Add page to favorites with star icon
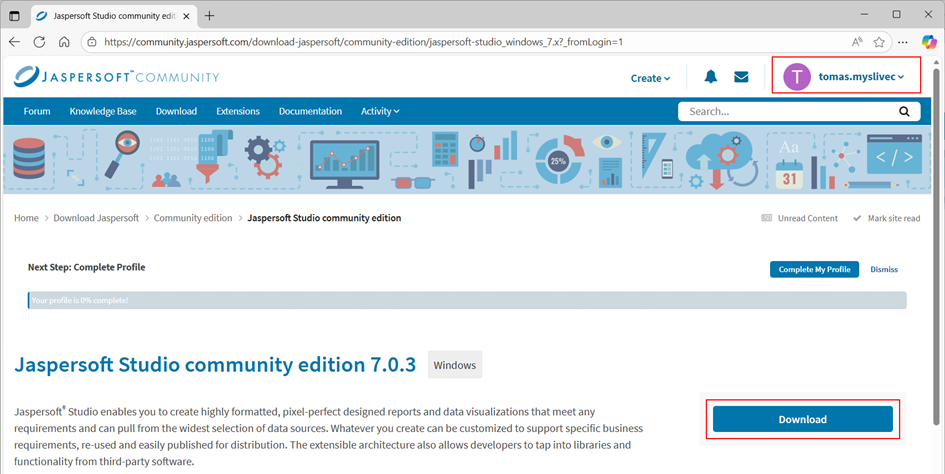The image size is (945, 474). click(879, 42)
